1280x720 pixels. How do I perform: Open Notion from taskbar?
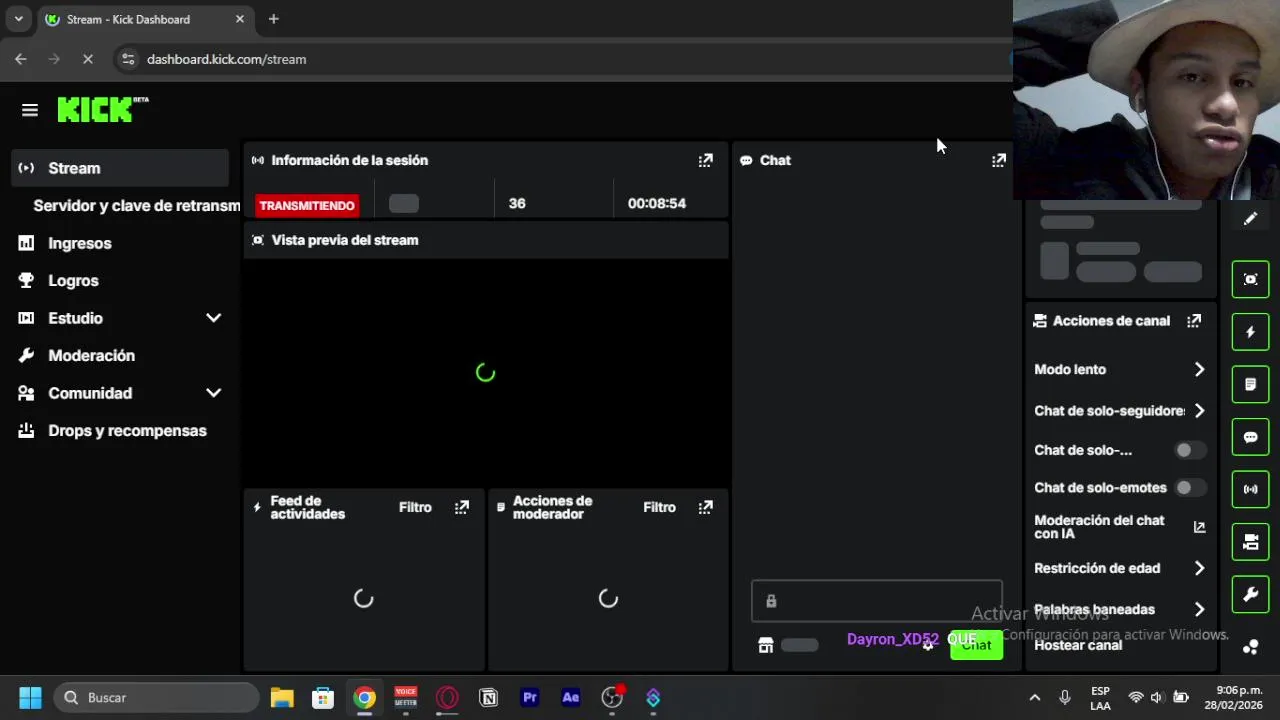(x=489, y=698)
